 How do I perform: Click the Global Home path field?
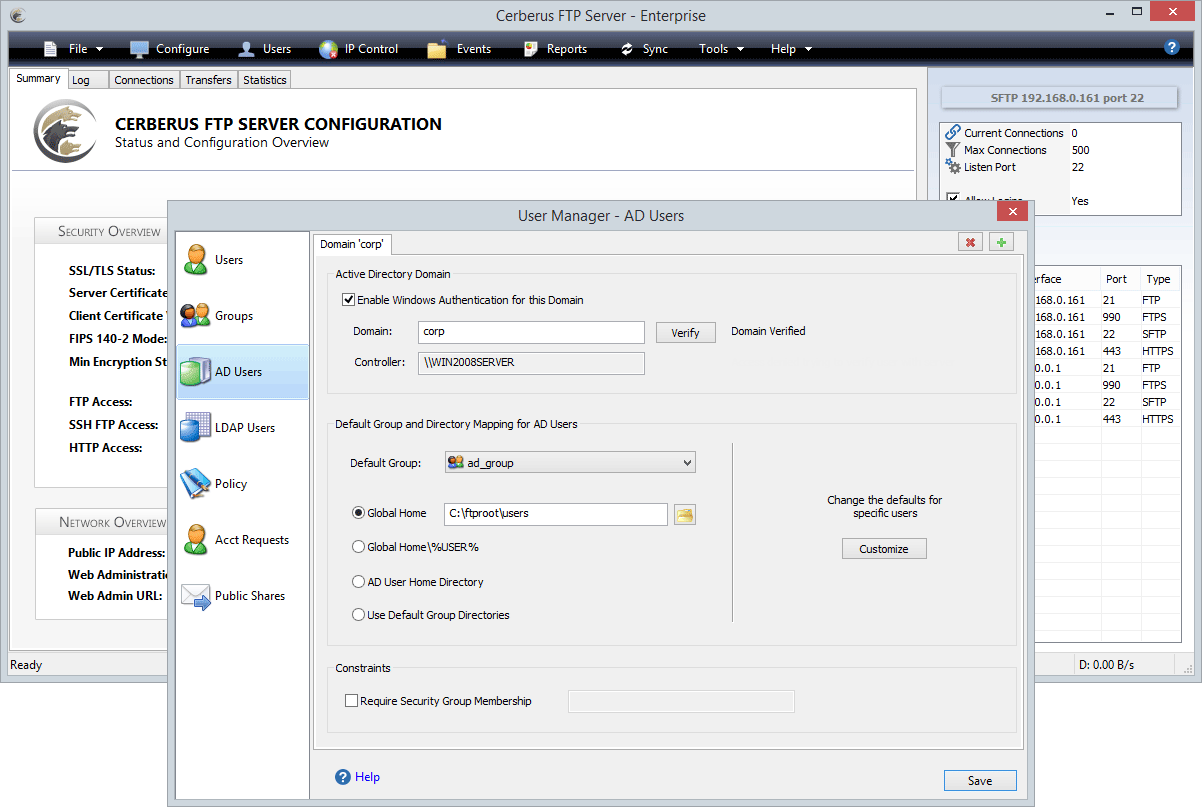556,514
